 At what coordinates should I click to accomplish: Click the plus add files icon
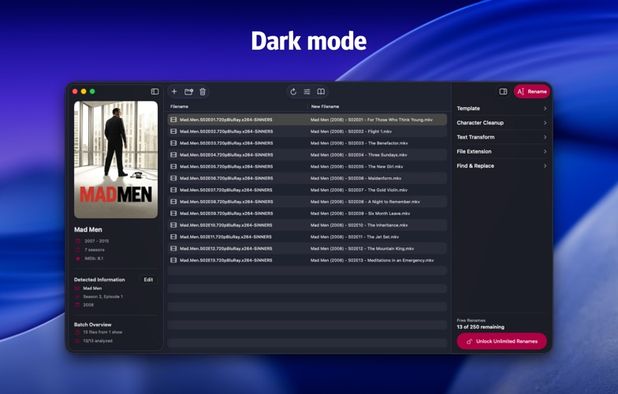[174, 91]
